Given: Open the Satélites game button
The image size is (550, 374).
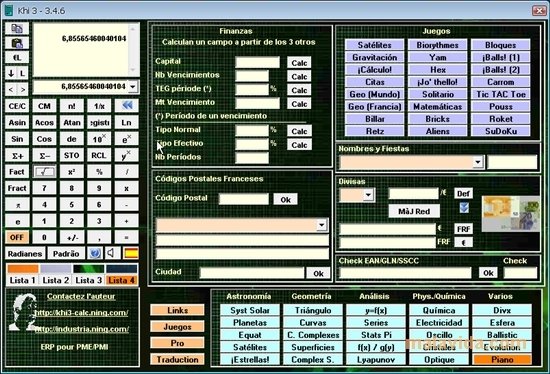Looking at the screenshot, I should point(374,45).
